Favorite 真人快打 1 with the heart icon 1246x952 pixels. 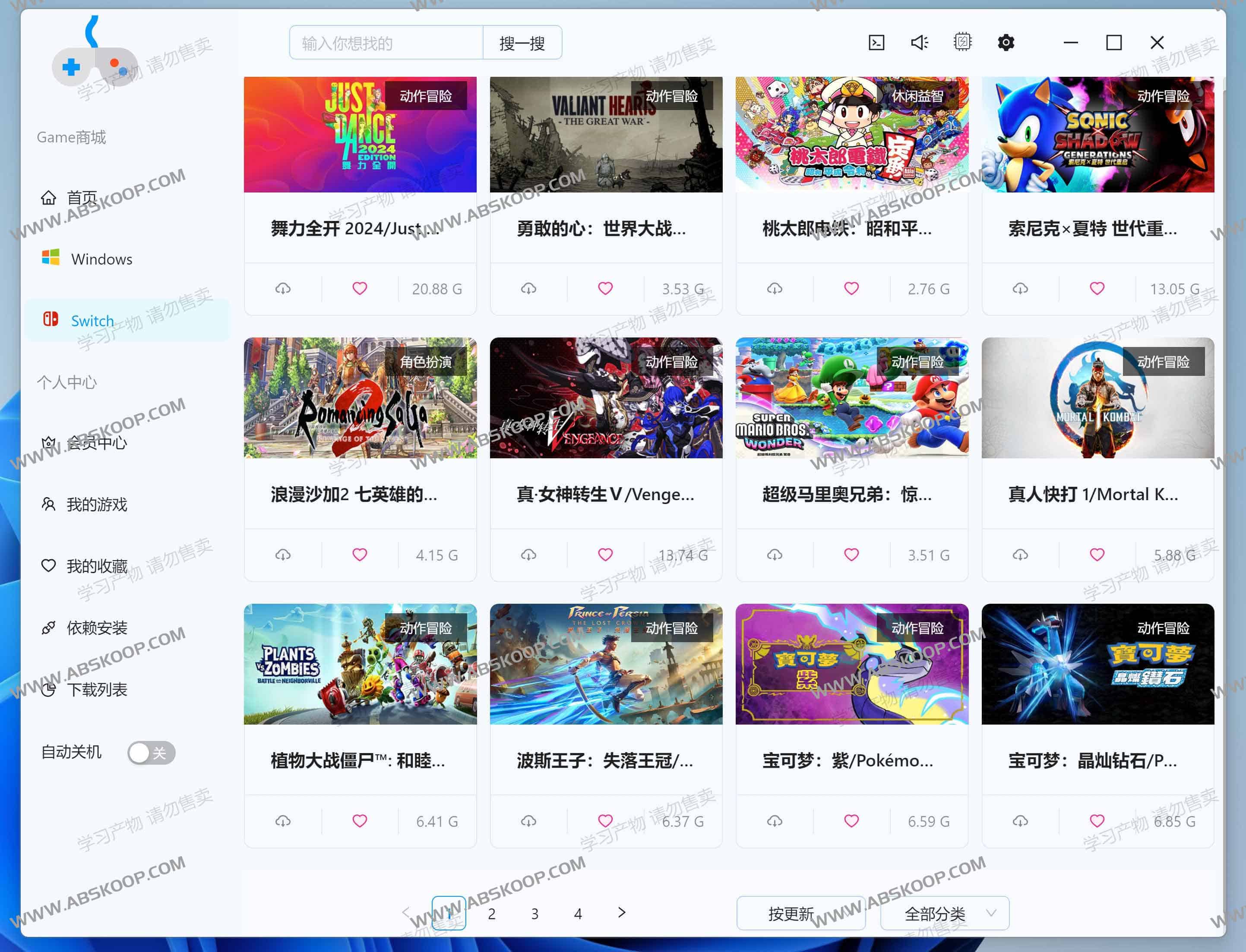(1097, 555)
